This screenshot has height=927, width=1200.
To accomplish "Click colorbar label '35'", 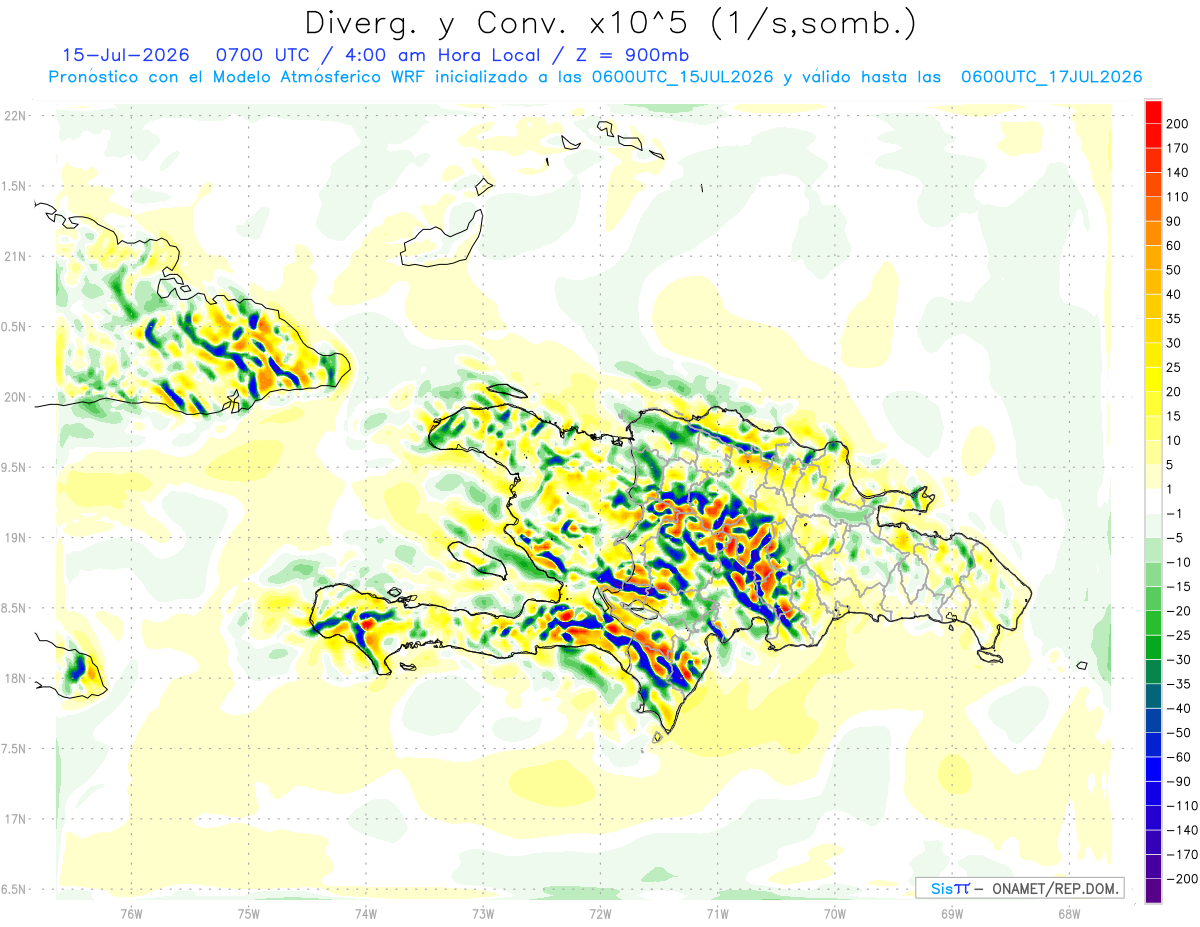I will [1175, 319].
